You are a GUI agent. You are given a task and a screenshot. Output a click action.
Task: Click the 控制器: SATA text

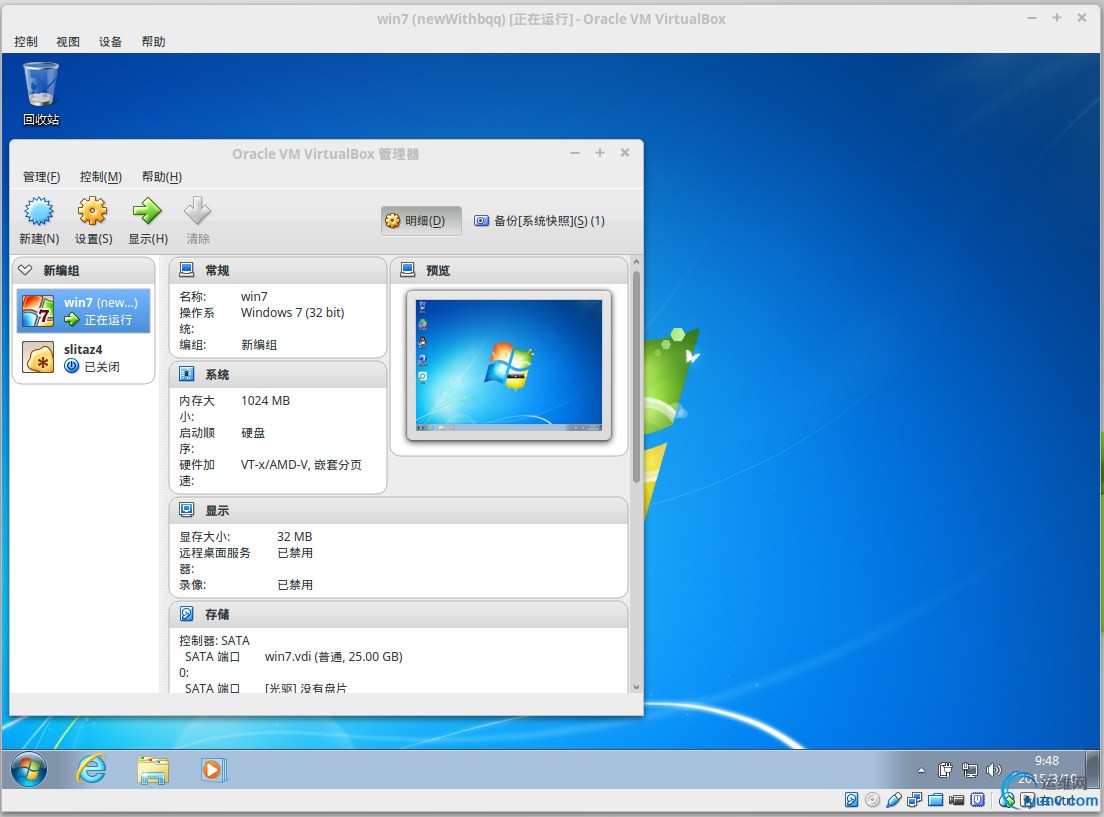pyautogui.click(x=214, y=640)
